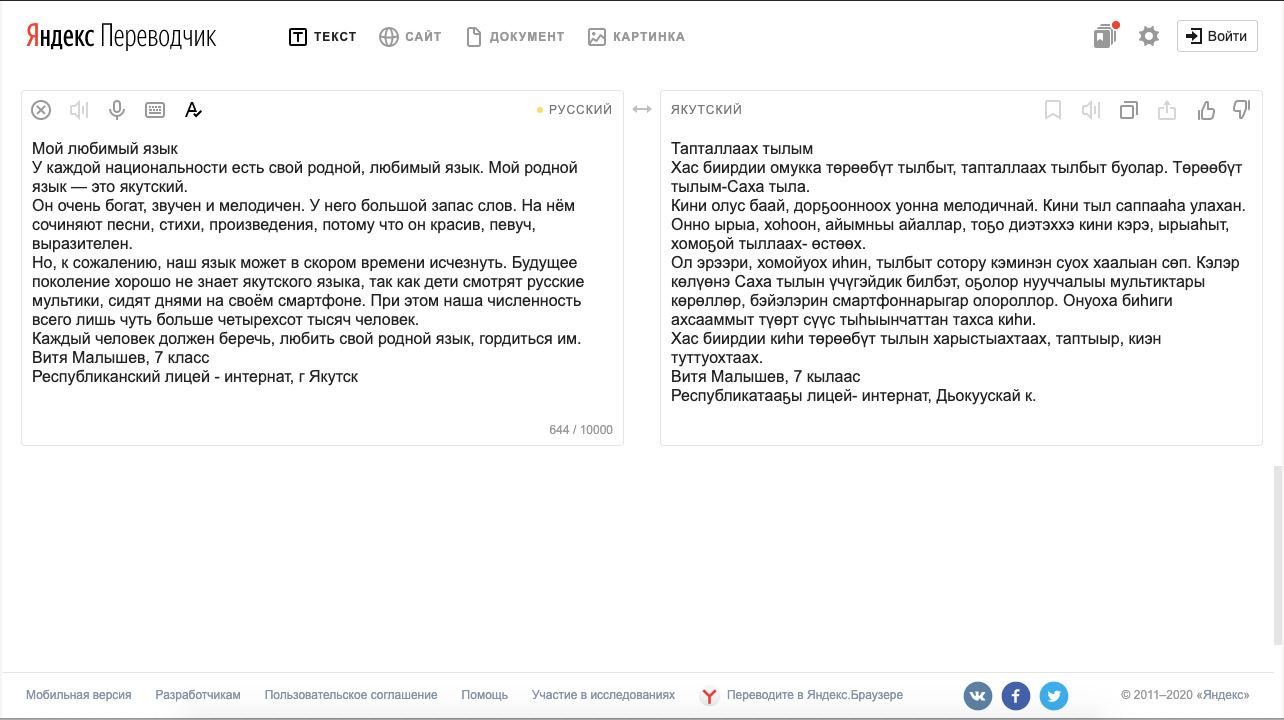Open Пользовательское соглашение link
This screenshot has height=720, width=1284.
pos(351,695)
